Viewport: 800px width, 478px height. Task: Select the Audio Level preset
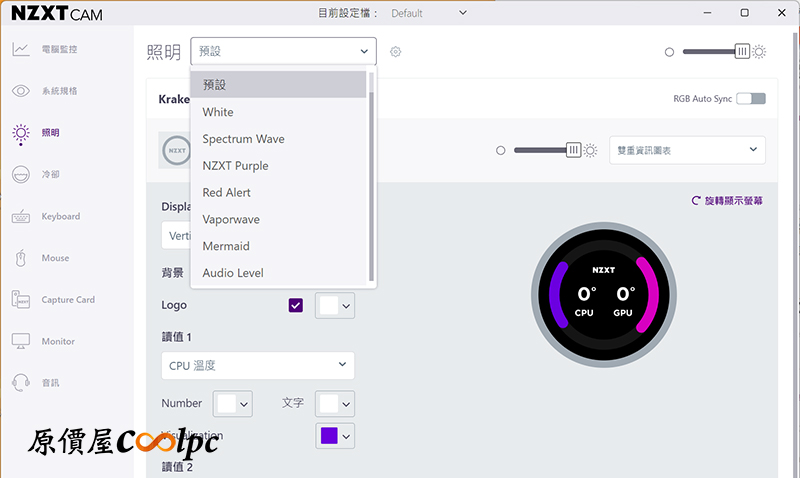278,273
